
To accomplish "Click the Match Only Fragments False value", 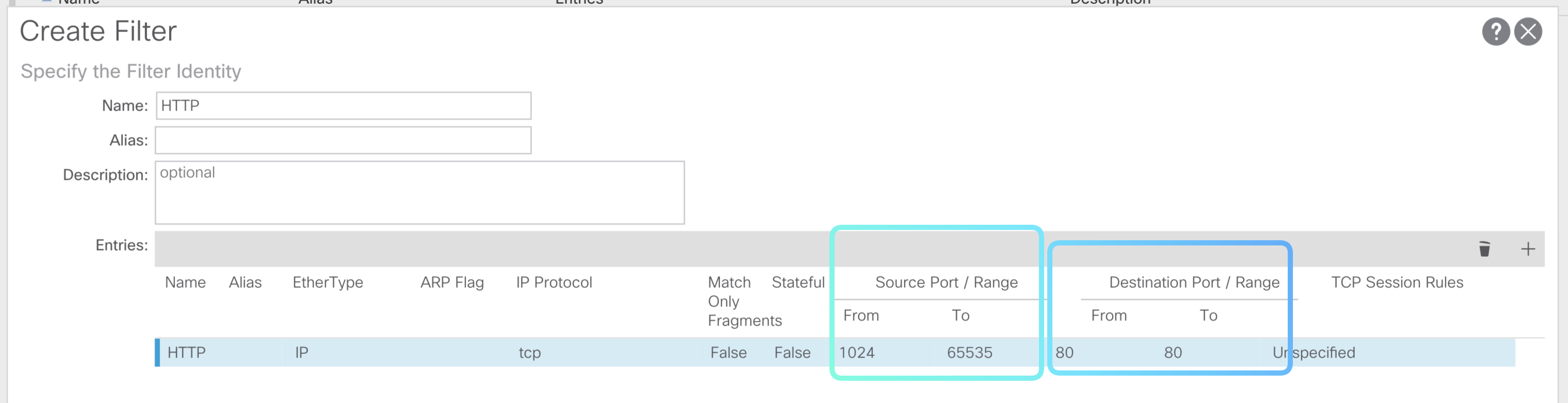I will (x=728, y=352).
